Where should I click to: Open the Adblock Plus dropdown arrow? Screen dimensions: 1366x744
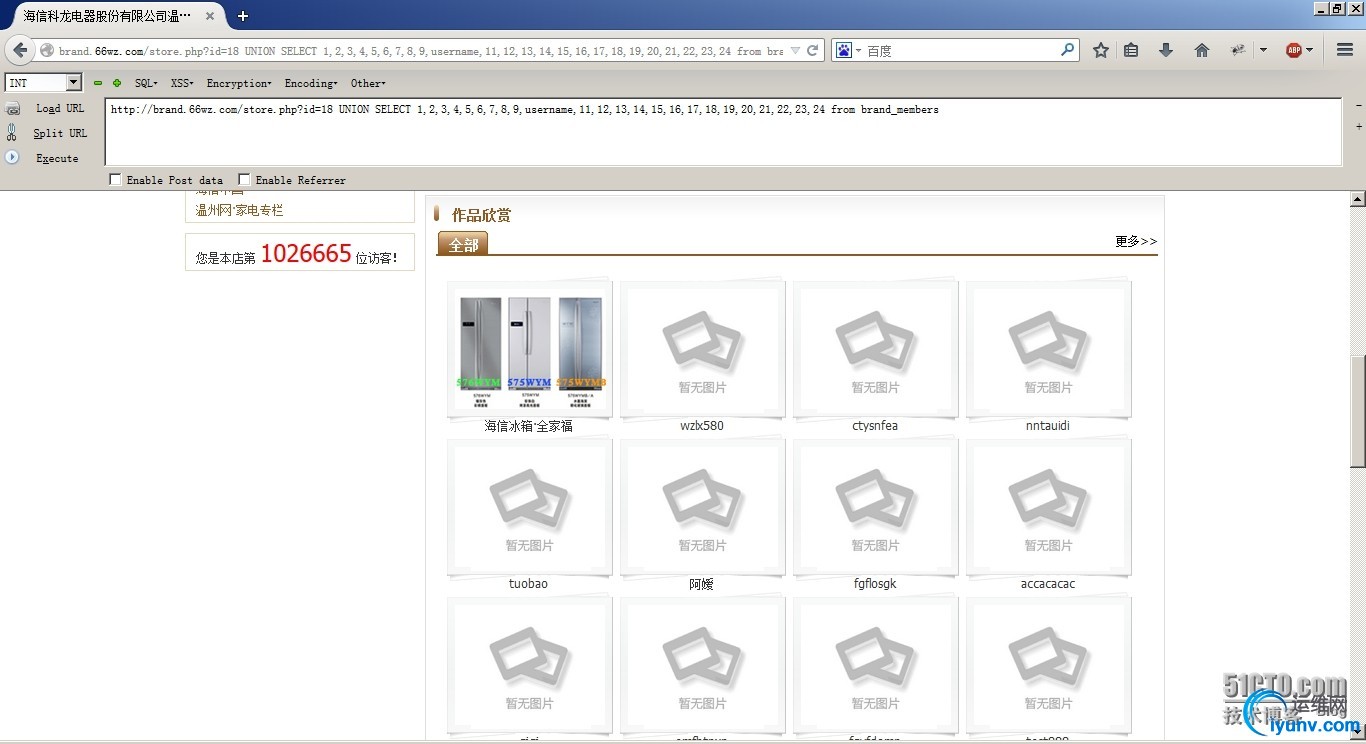point(1309,50)
